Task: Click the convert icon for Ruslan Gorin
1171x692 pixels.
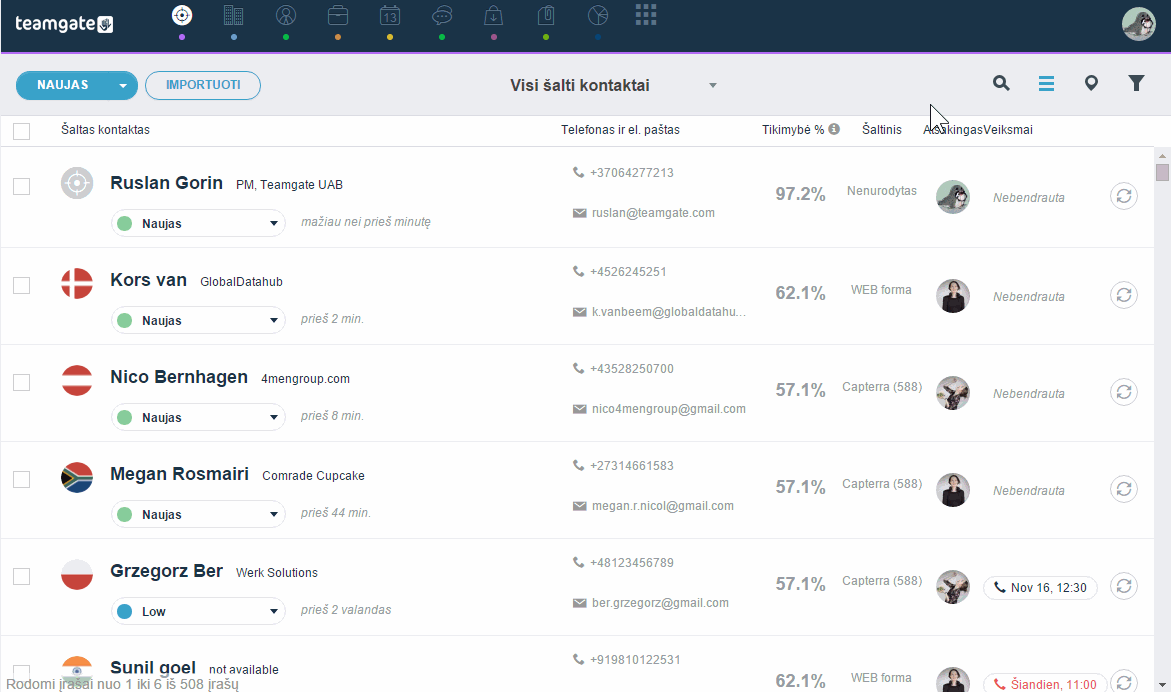Action: pyautogui.click(x=1124, y=196)
